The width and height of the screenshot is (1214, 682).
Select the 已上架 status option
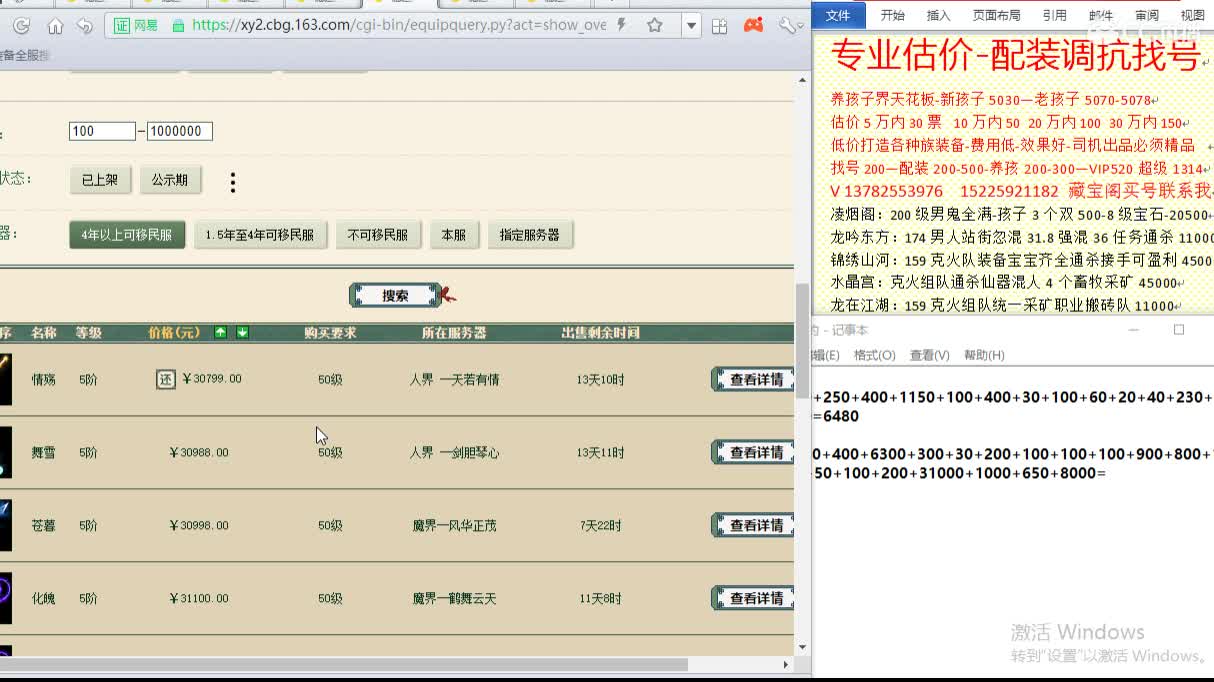(x=100, y=180)
